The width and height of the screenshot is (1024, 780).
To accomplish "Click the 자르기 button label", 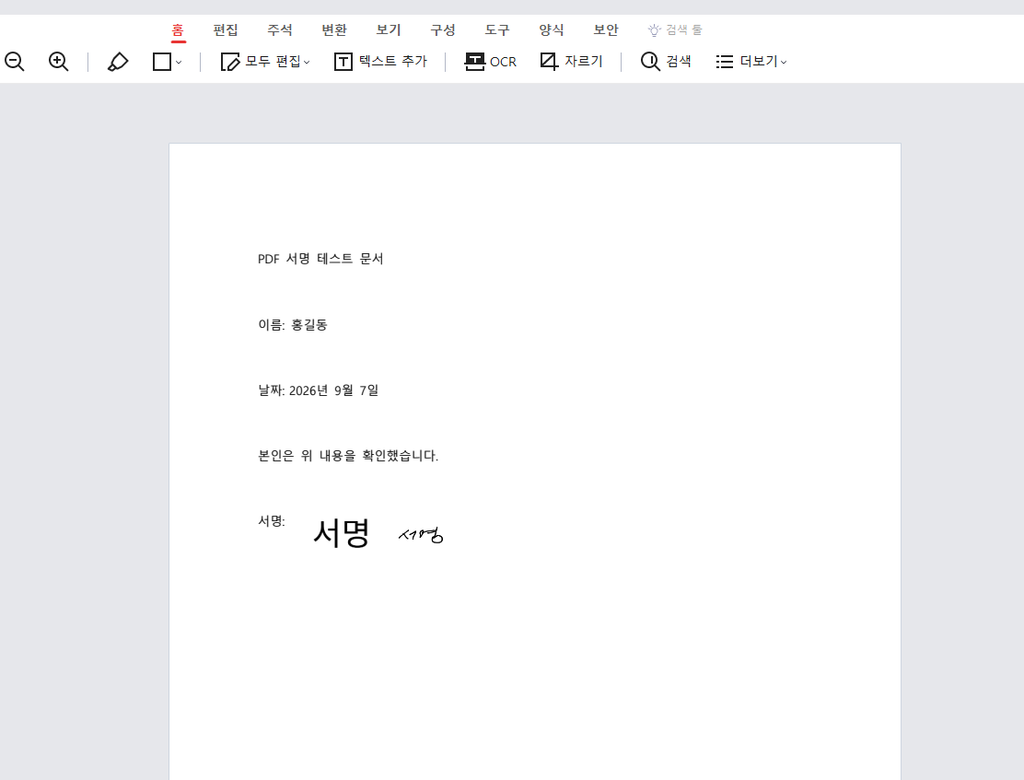I will click(583, 61).
